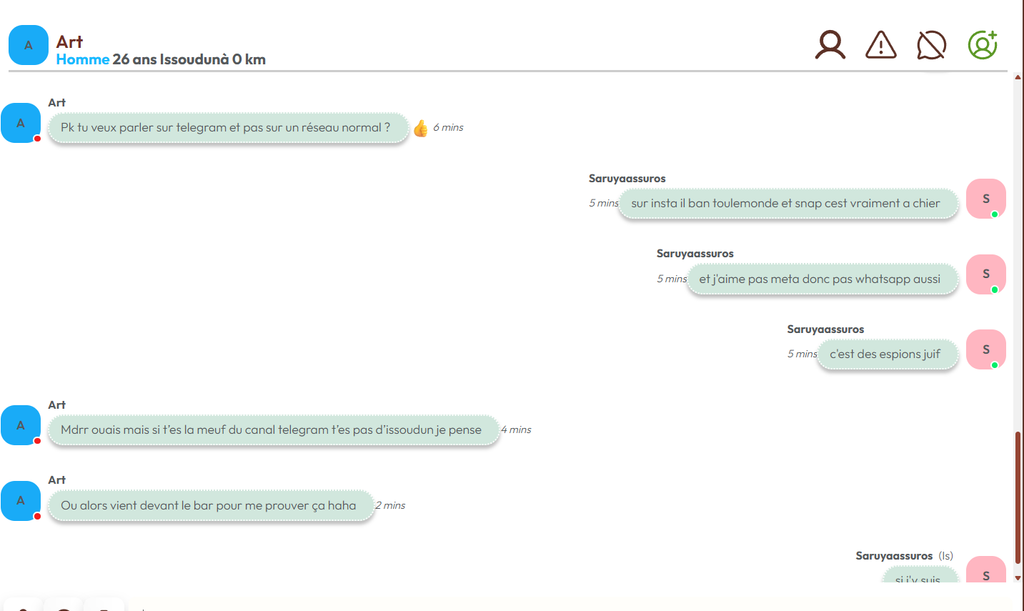Select 'Ou alors vient devant le bar' message

(x=211, y=505)
